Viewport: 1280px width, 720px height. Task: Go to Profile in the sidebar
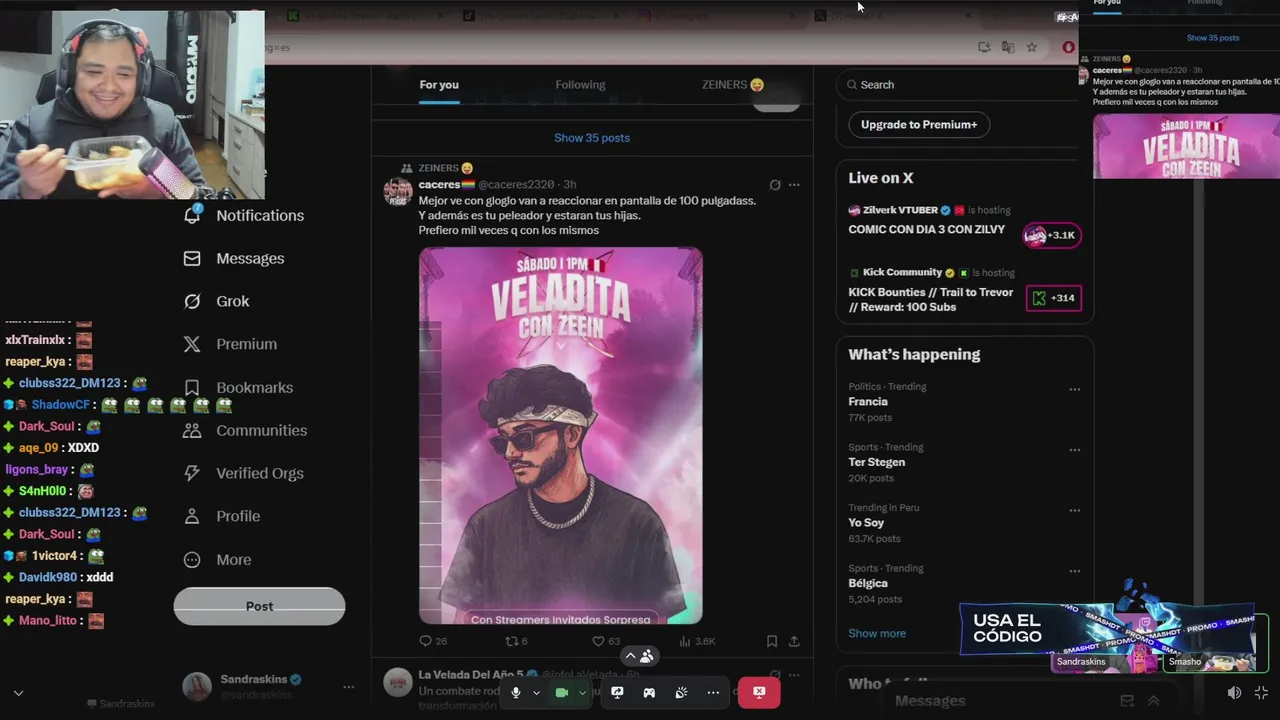pyautogui.click(x=221, y=516)
